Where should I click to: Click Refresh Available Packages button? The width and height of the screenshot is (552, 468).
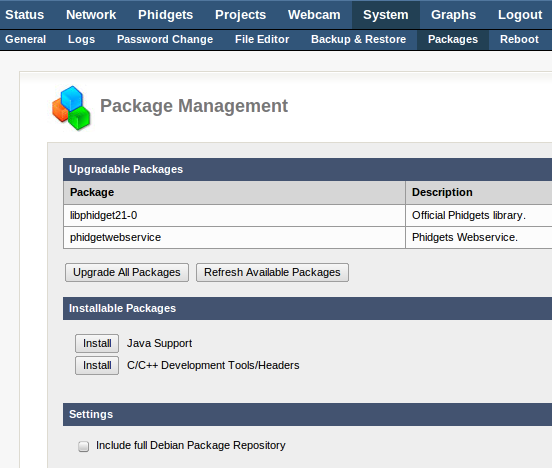(272, 272)
